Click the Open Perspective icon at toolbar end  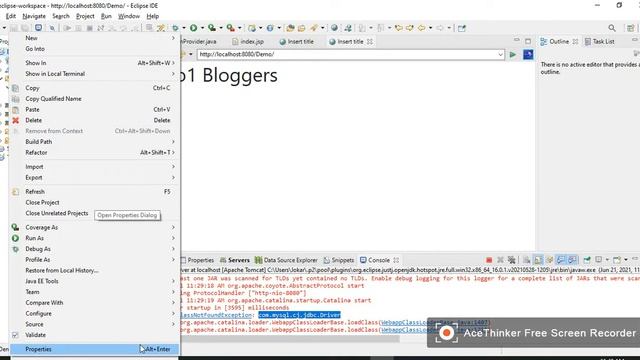pos(631,28)
